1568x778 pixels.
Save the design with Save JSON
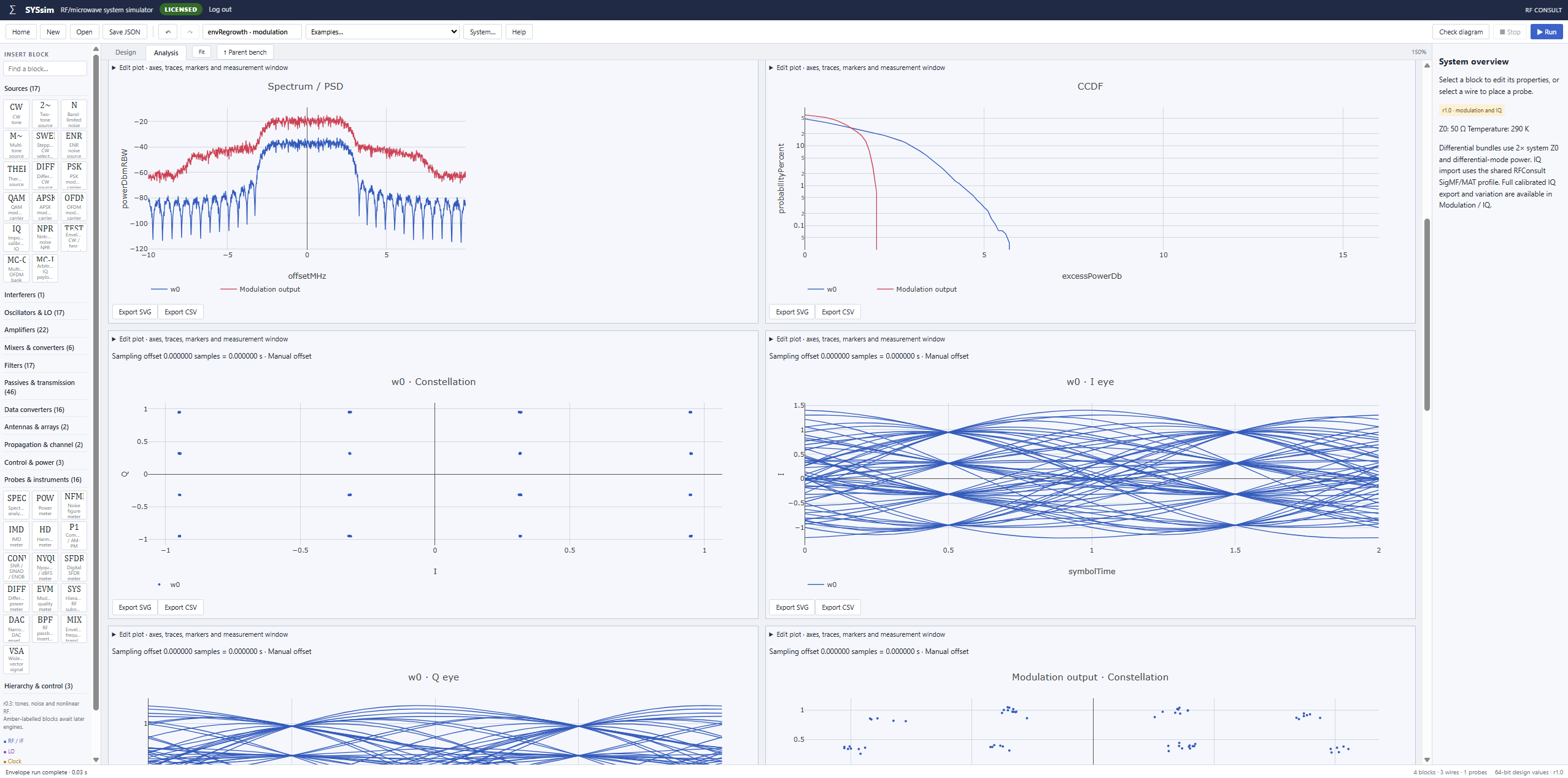(x=125, y=32)
